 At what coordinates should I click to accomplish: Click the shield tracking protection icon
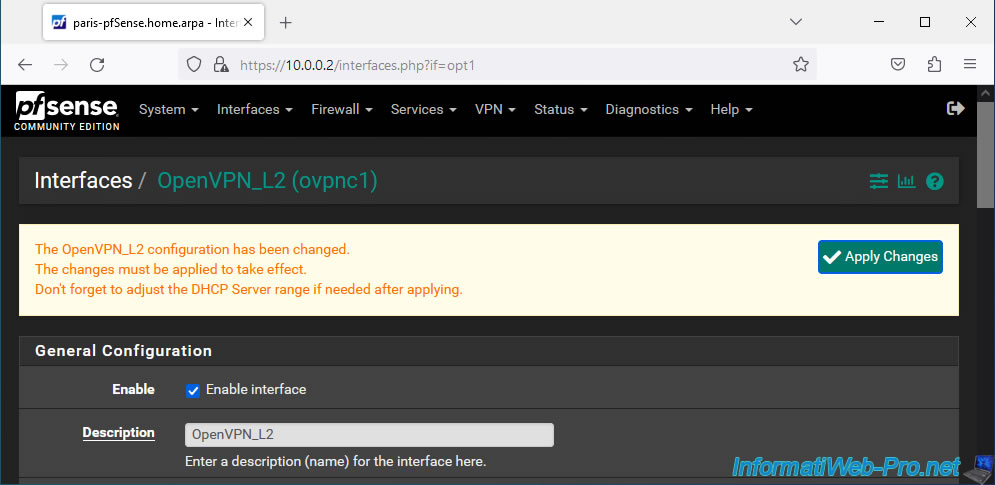[194, 64]
